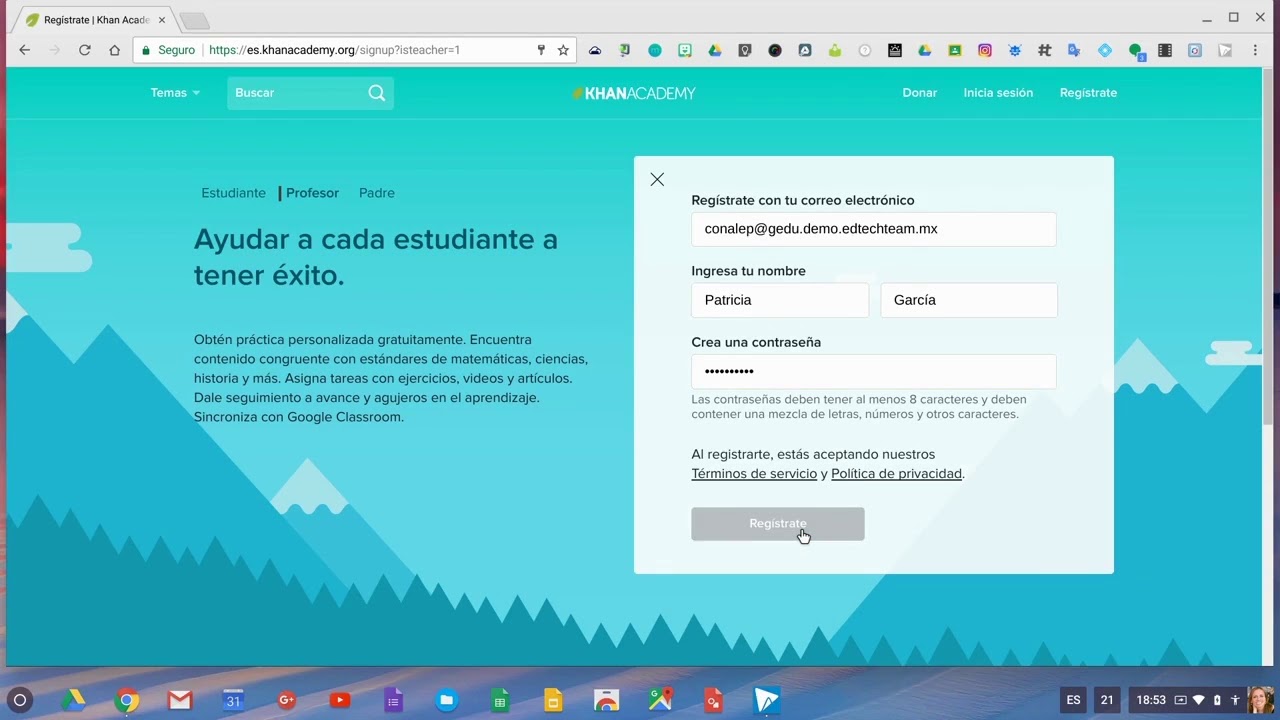The width and height of the screenshot is (1280, 720).
Task: Click the password field
Action: tap(874, 371)
